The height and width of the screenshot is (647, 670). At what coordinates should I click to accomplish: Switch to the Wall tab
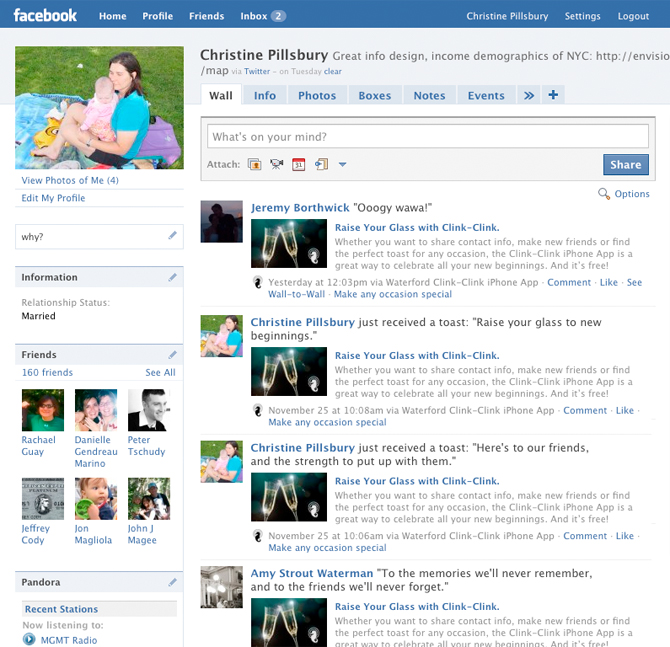point(221,95)
